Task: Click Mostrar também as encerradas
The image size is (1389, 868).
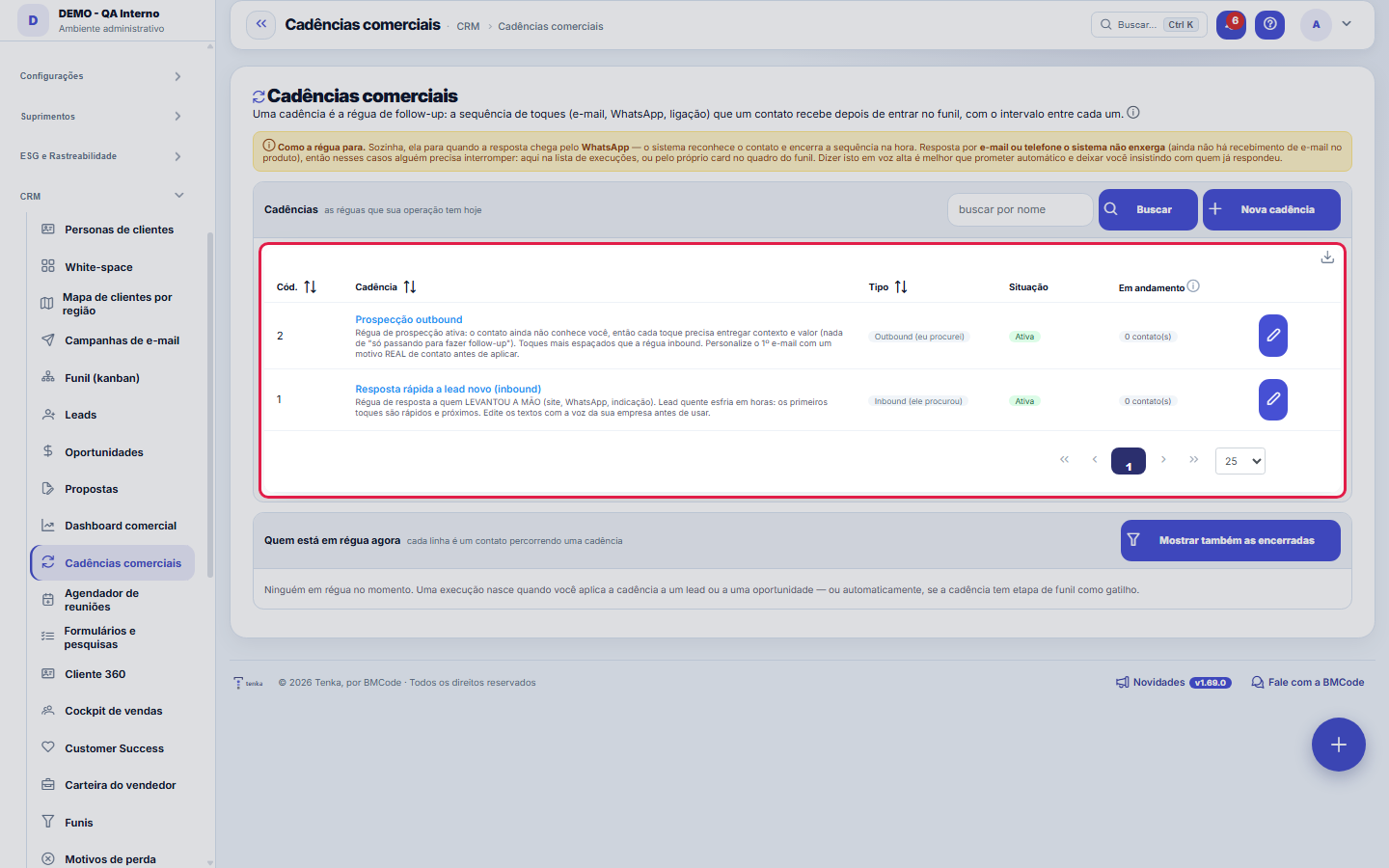Action: tap(1231, 540)
